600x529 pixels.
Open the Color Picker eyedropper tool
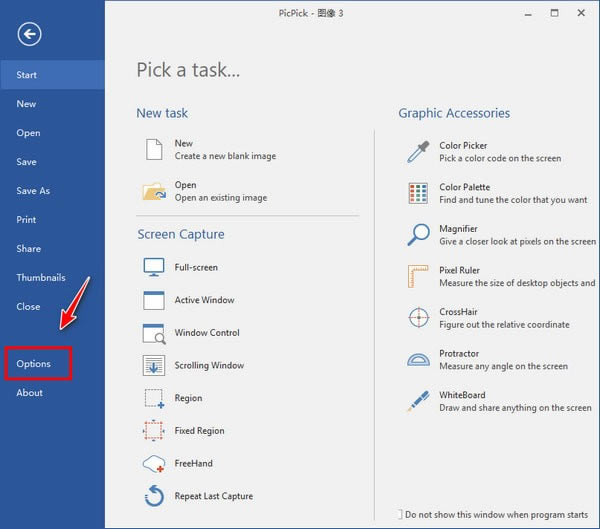417,152
